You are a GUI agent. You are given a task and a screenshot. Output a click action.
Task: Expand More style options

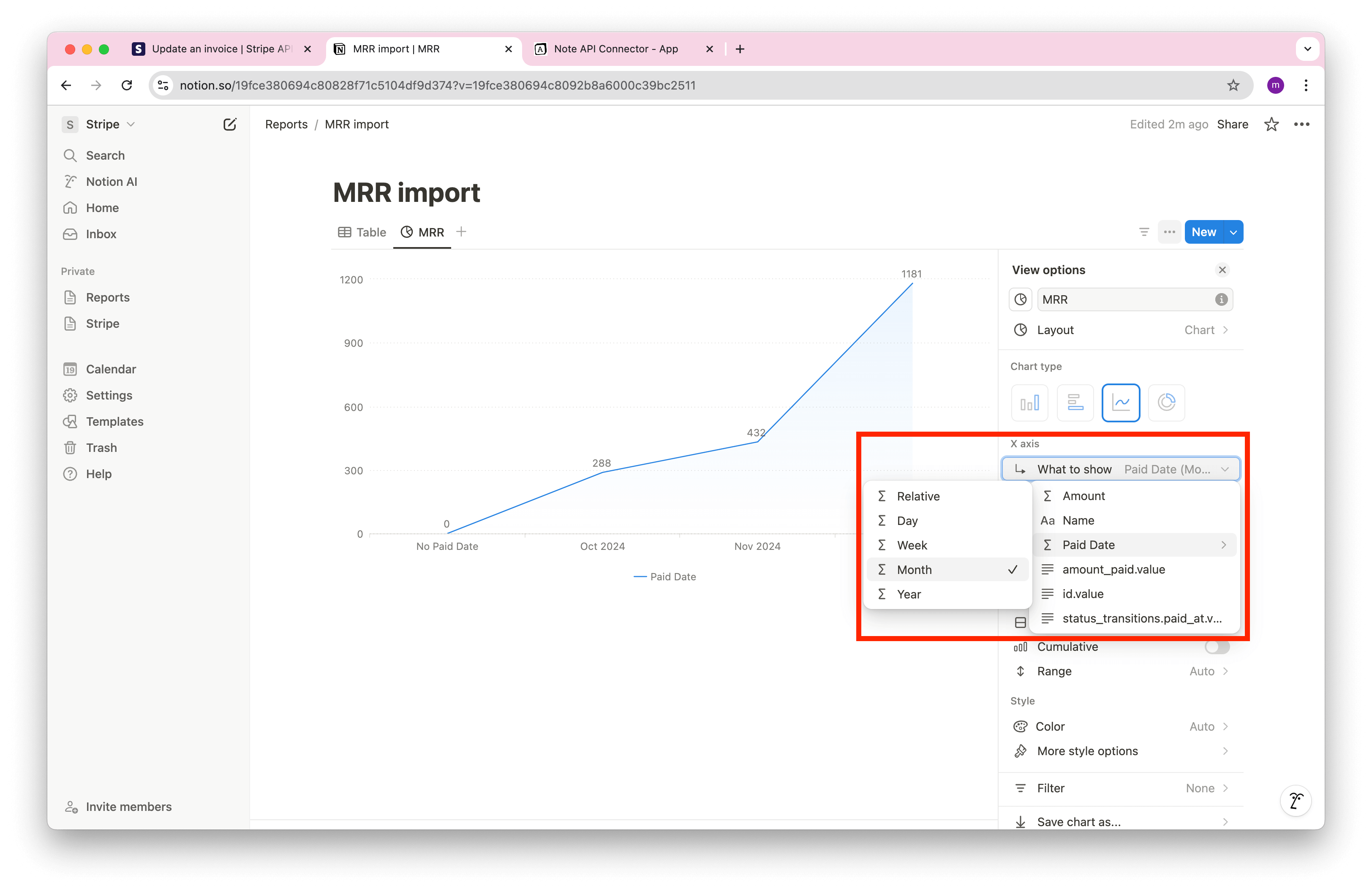1121,751
